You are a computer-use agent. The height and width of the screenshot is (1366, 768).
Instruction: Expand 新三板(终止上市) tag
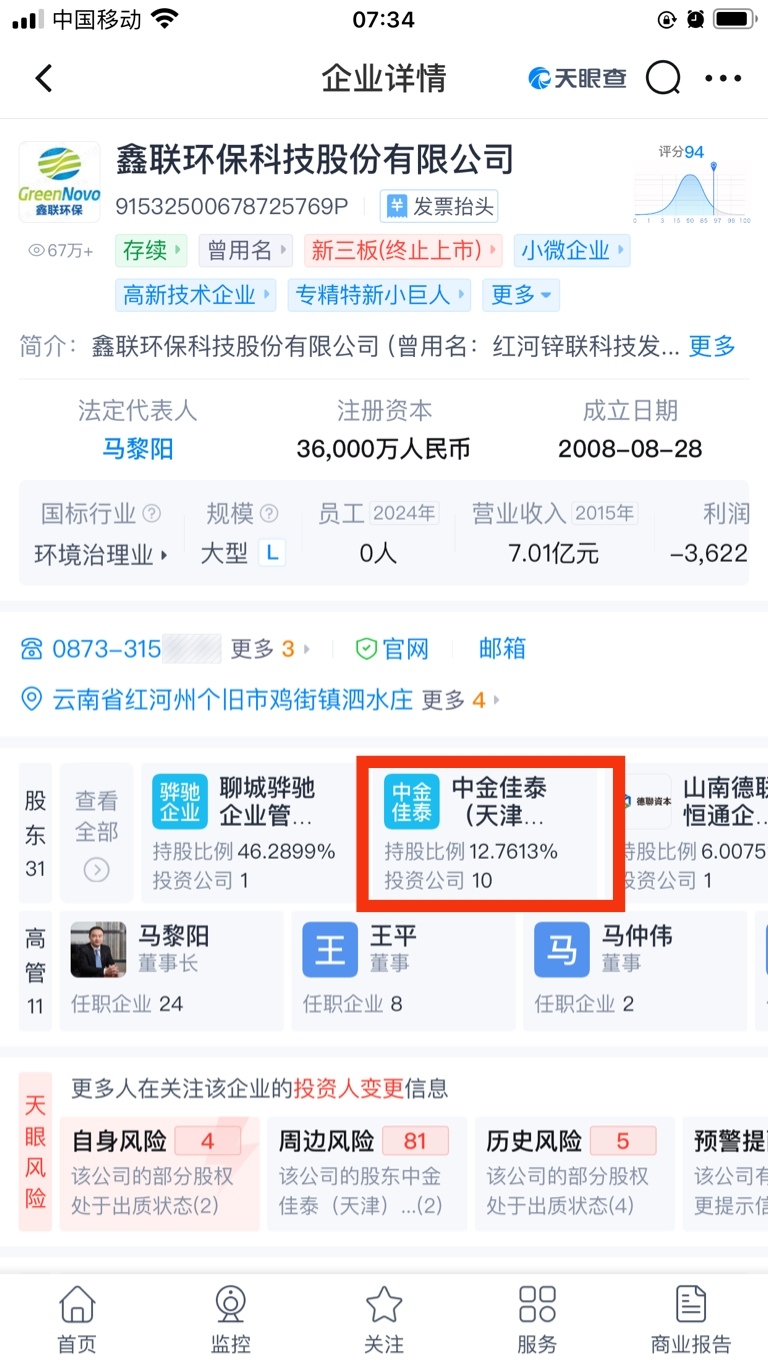403,250
